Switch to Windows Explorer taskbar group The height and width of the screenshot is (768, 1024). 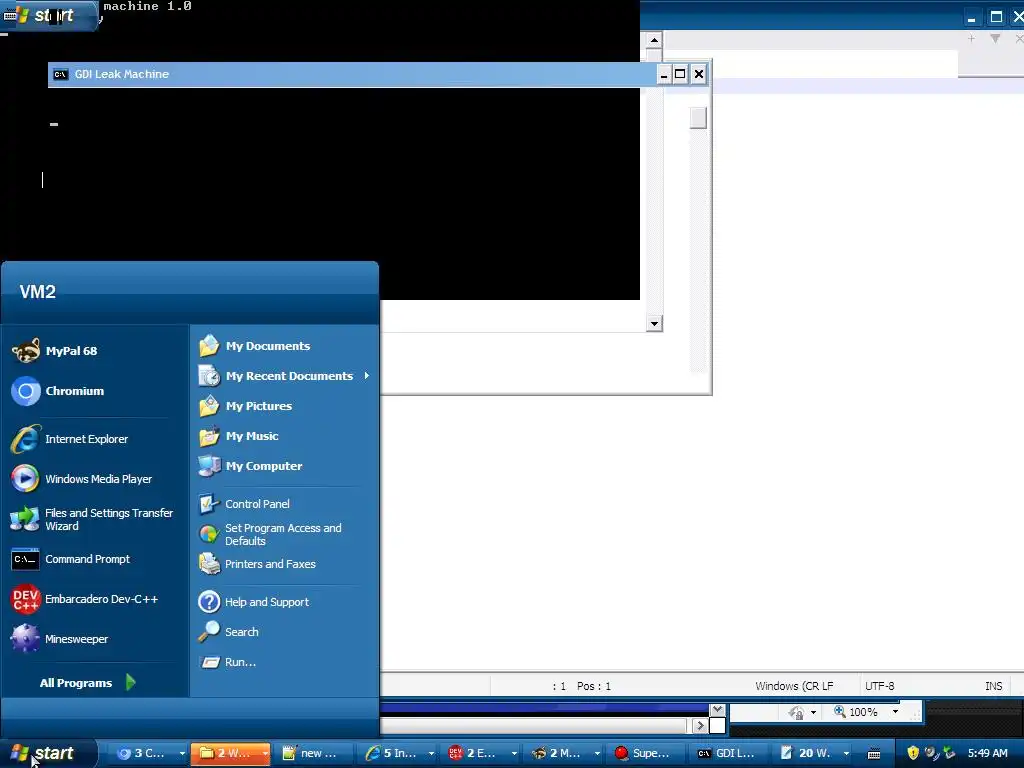click(x=230, y=753)
